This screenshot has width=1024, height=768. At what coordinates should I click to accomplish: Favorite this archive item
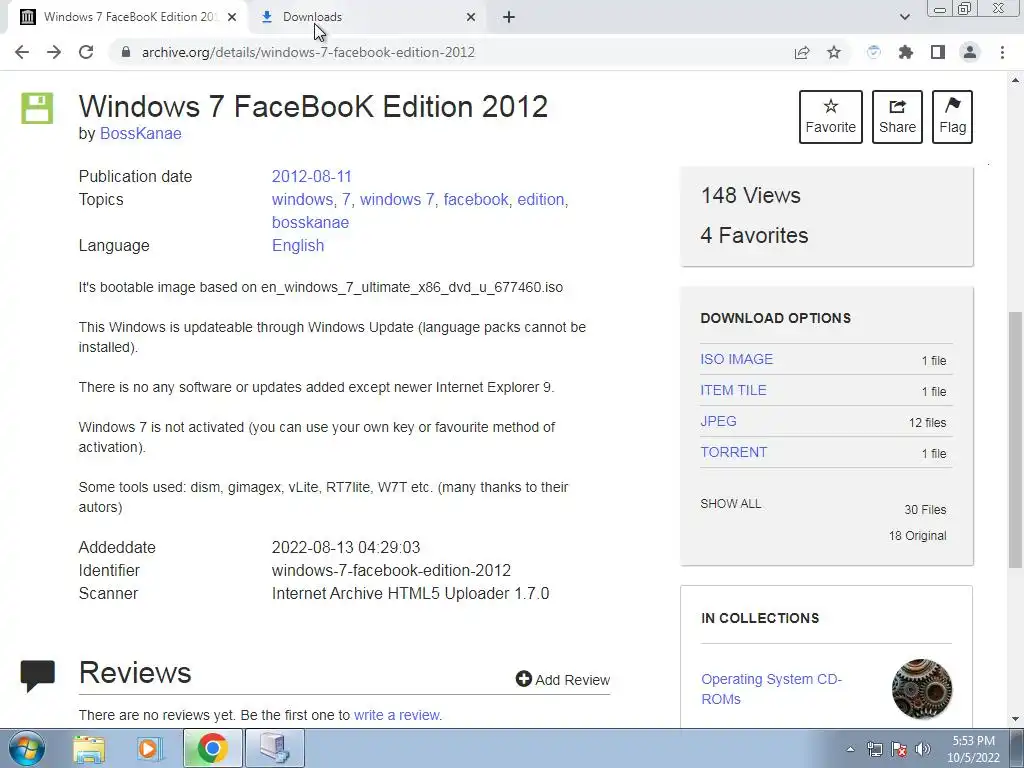pos(831,117)
